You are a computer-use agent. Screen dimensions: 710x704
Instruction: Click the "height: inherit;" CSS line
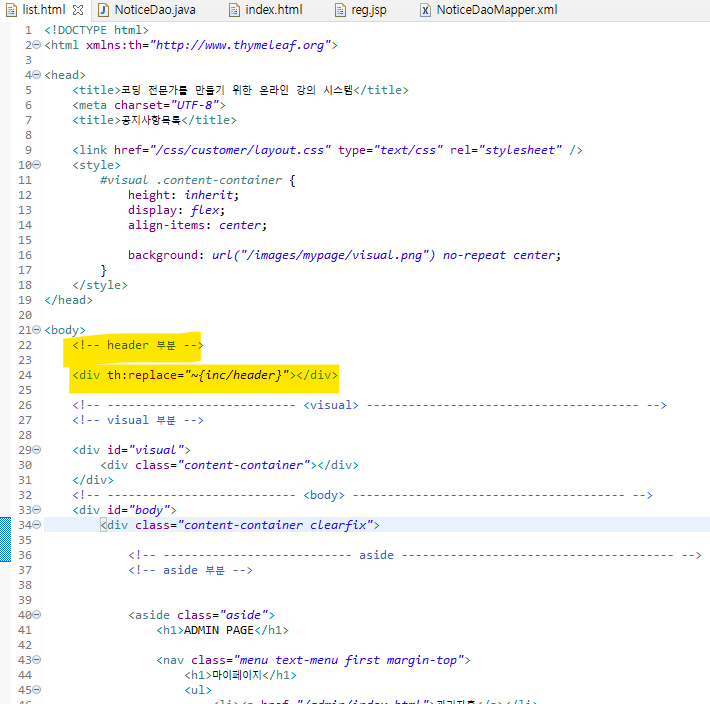click(x=183, y=195)
